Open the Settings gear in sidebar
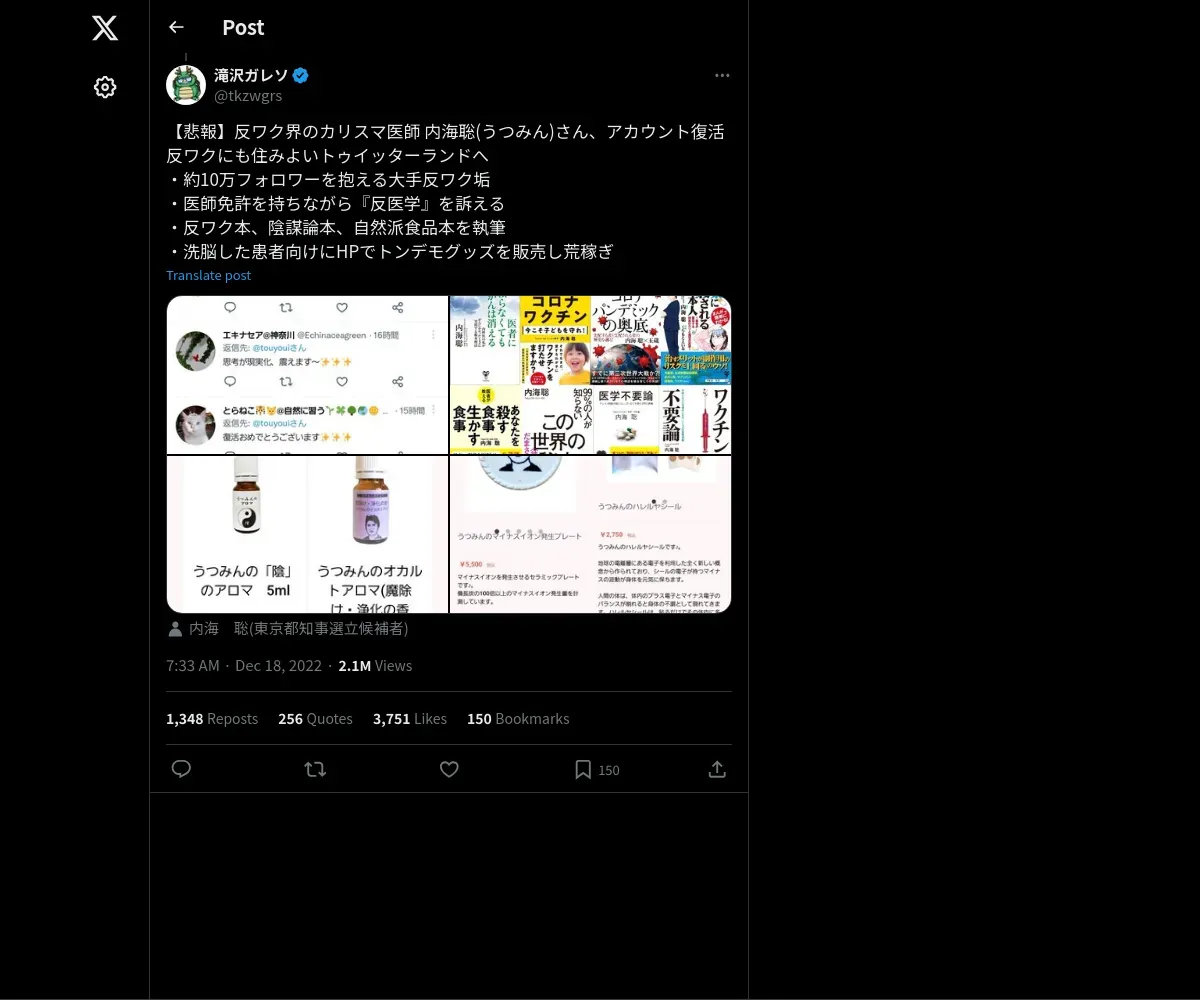This screenshot has height=1000, width=1200. [105, 87]
